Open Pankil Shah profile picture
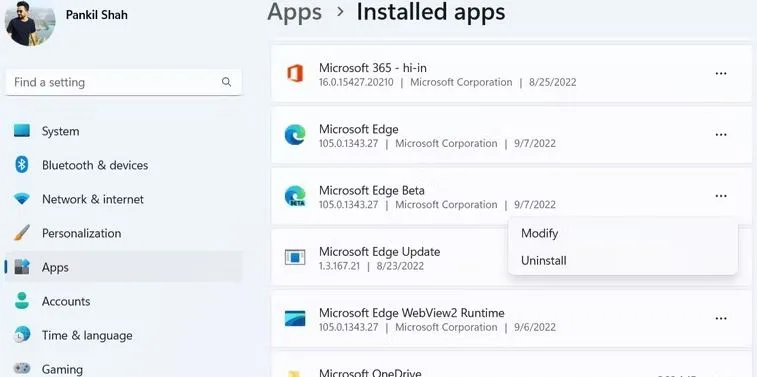 pyautogui.click(x=30, y=22)
